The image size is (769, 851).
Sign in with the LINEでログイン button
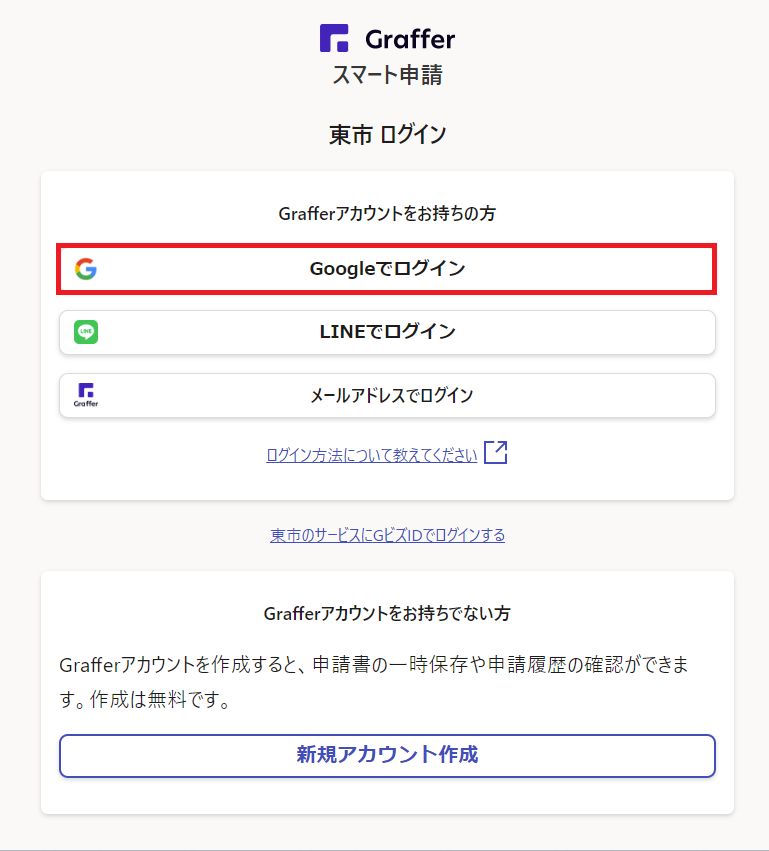tap(387, 332)
